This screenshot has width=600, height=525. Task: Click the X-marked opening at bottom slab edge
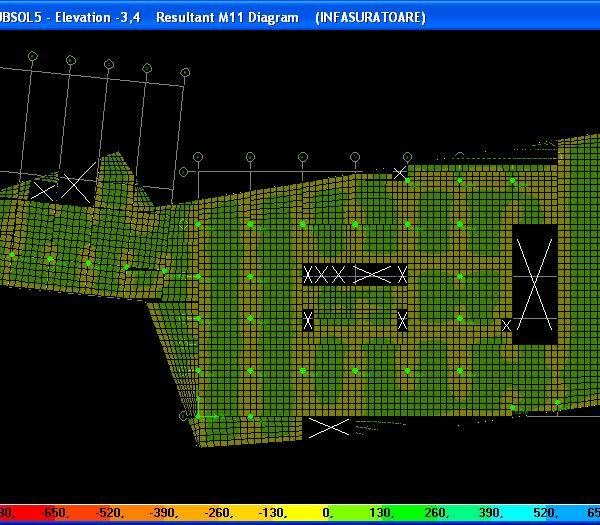click(327, 427)
